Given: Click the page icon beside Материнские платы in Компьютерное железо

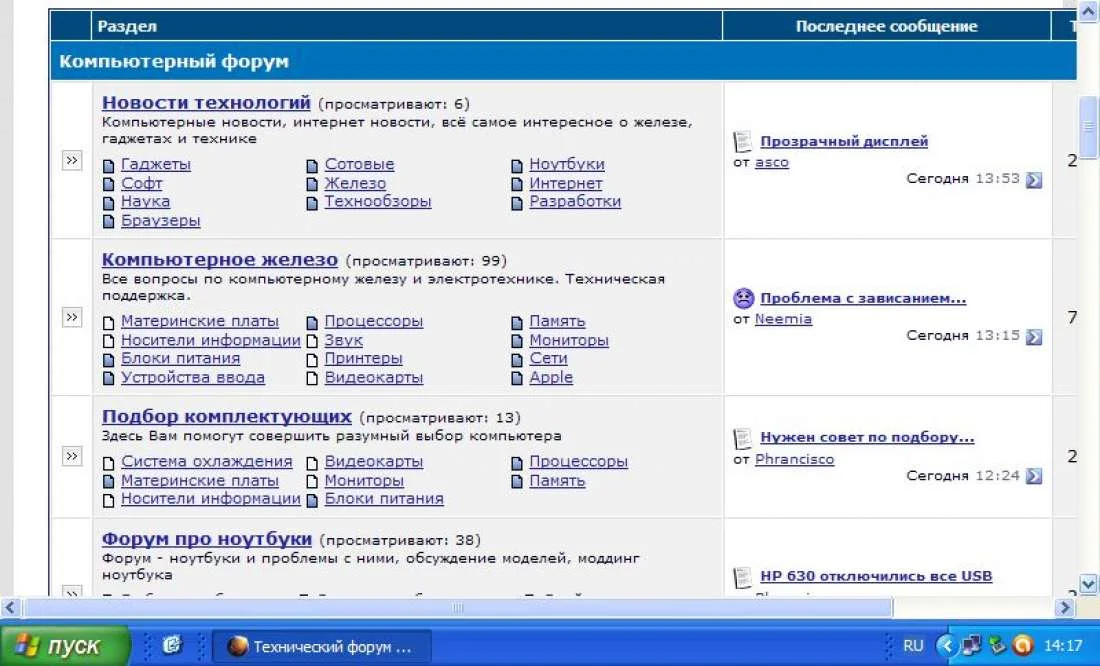Looking at the screenshot, I should click(x=109, y=323).
